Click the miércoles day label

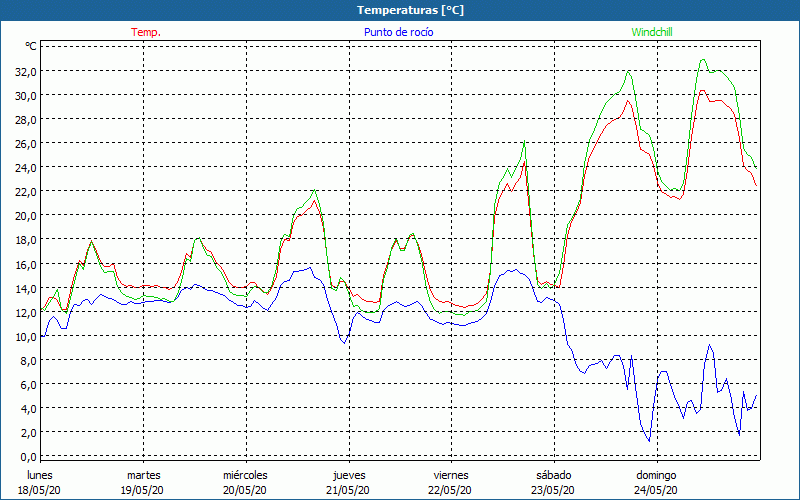[x=245, y=475]
